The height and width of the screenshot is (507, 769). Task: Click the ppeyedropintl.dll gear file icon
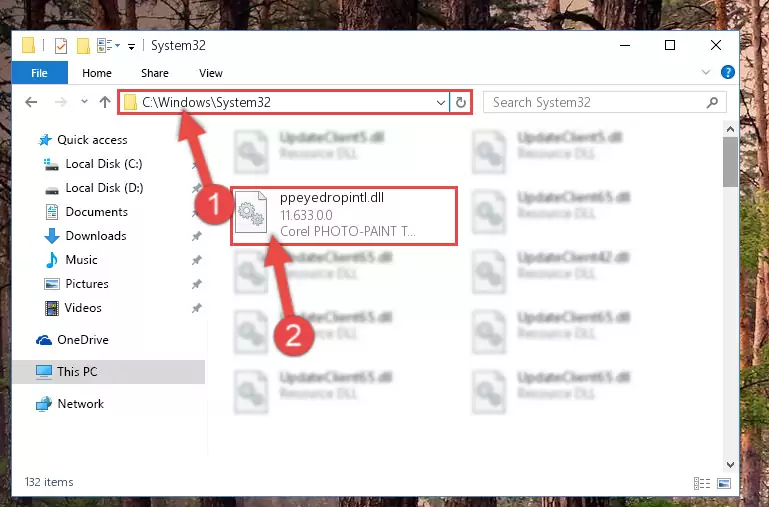251,212
